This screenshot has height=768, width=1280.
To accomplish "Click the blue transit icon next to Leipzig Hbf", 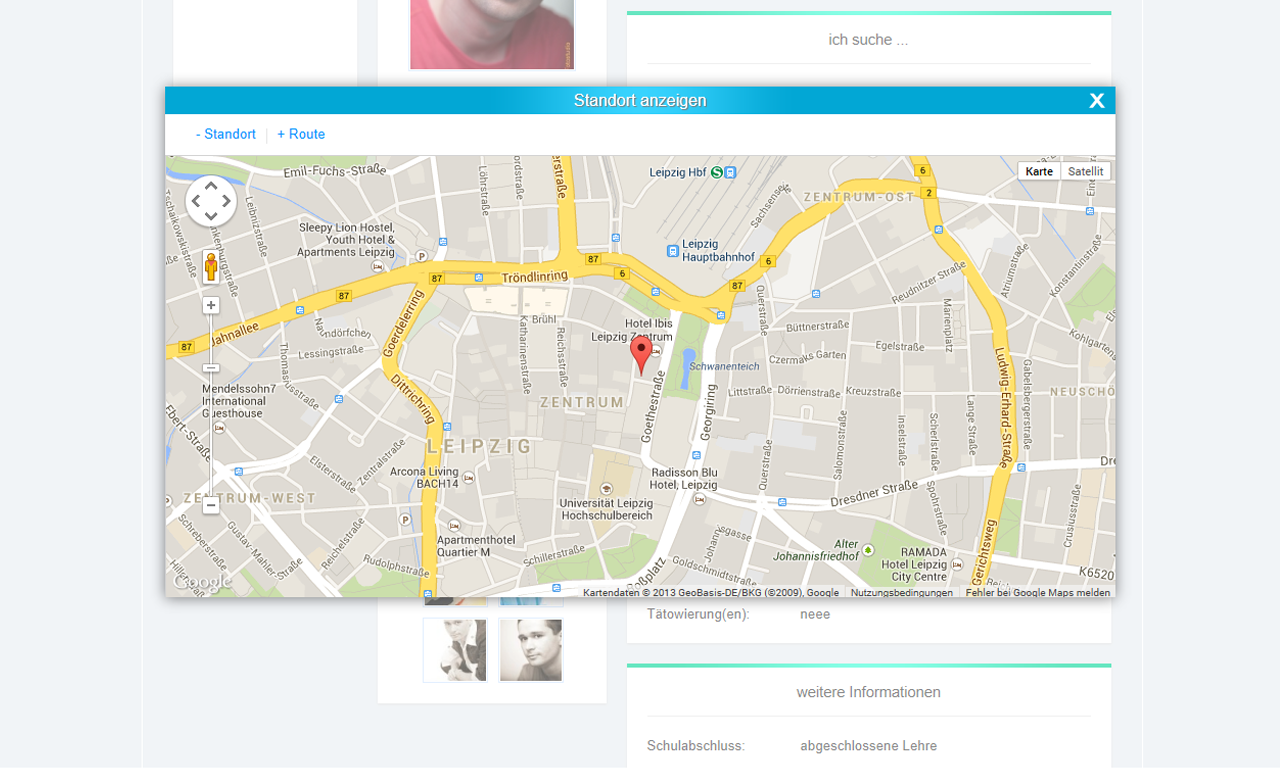I will 731,172.
